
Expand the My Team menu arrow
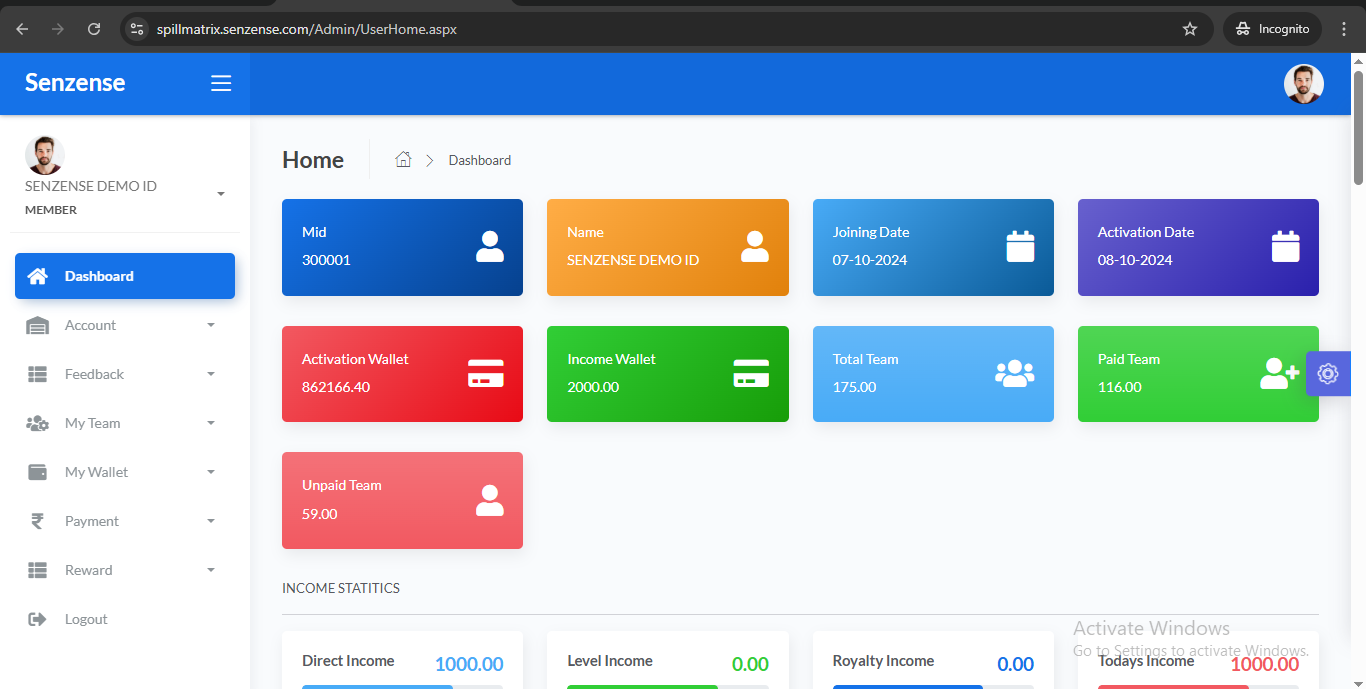pos(211,423)
